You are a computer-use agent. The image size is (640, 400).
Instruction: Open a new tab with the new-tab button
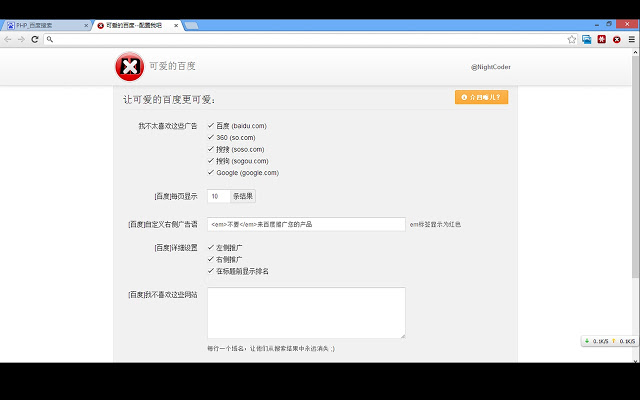point(191,26)
